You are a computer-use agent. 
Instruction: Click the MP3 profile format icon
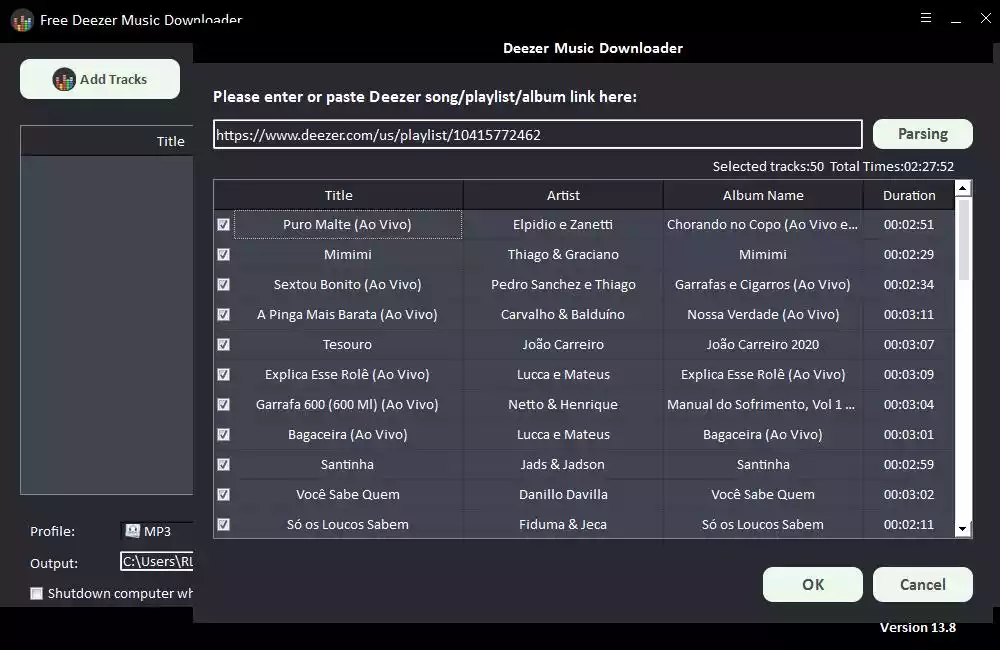click(133, 531)
